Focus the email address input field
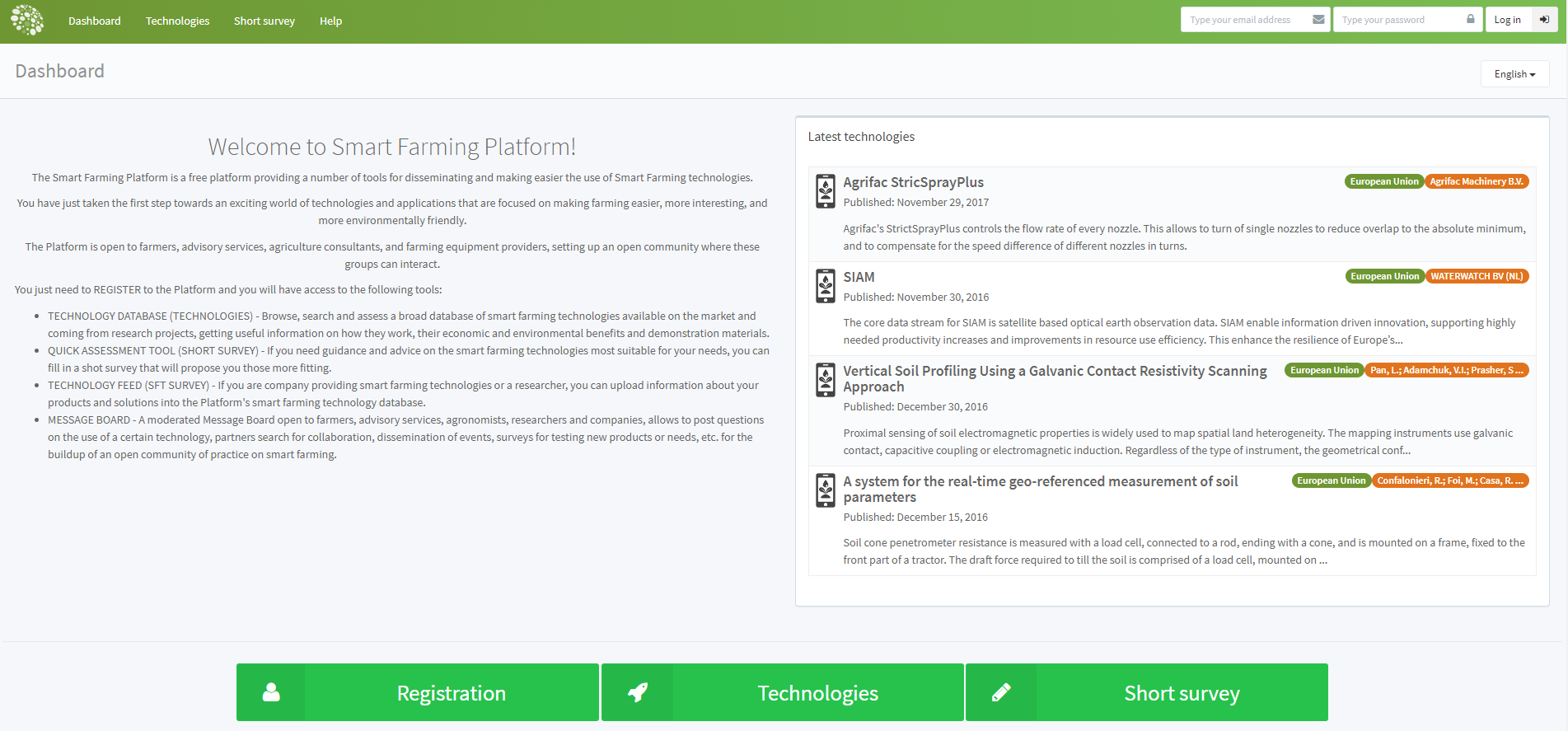The width and height of the screenshot is (1568, 731). point(1244,20)
